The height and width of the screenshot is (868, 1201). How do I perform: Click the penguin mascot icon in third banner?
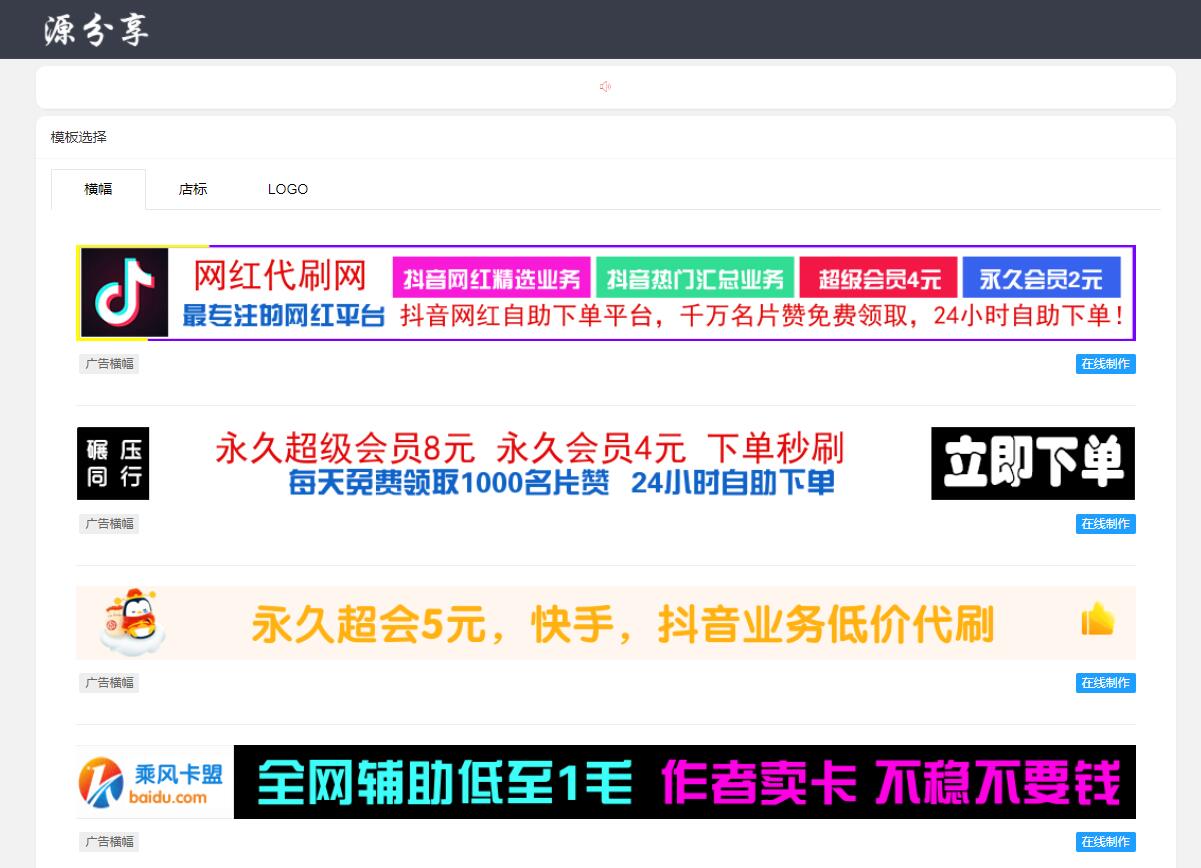(x=132, y=623)
